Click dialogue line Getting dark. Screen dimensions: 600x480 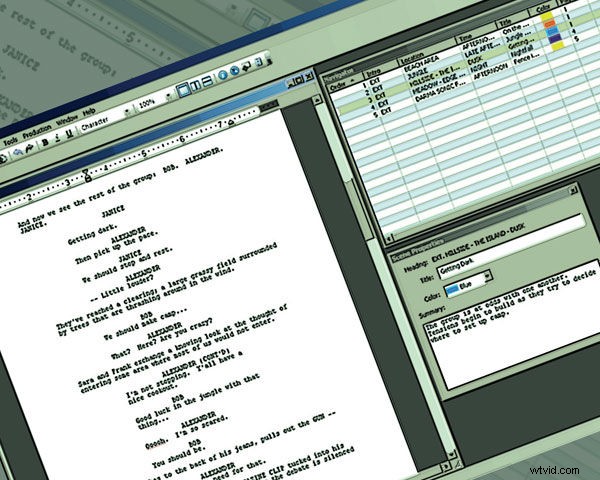(92, 234)
